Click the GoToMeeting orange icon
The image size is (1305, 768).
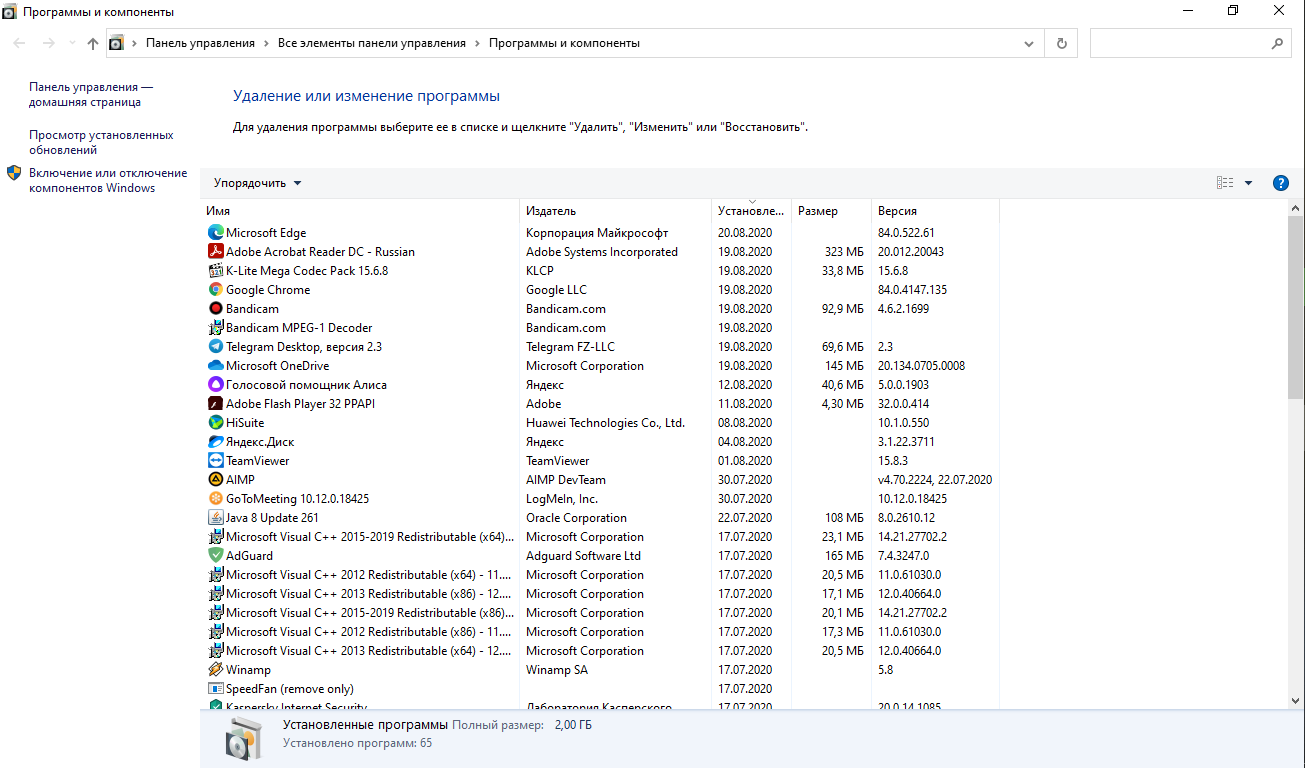click(215, 499)
